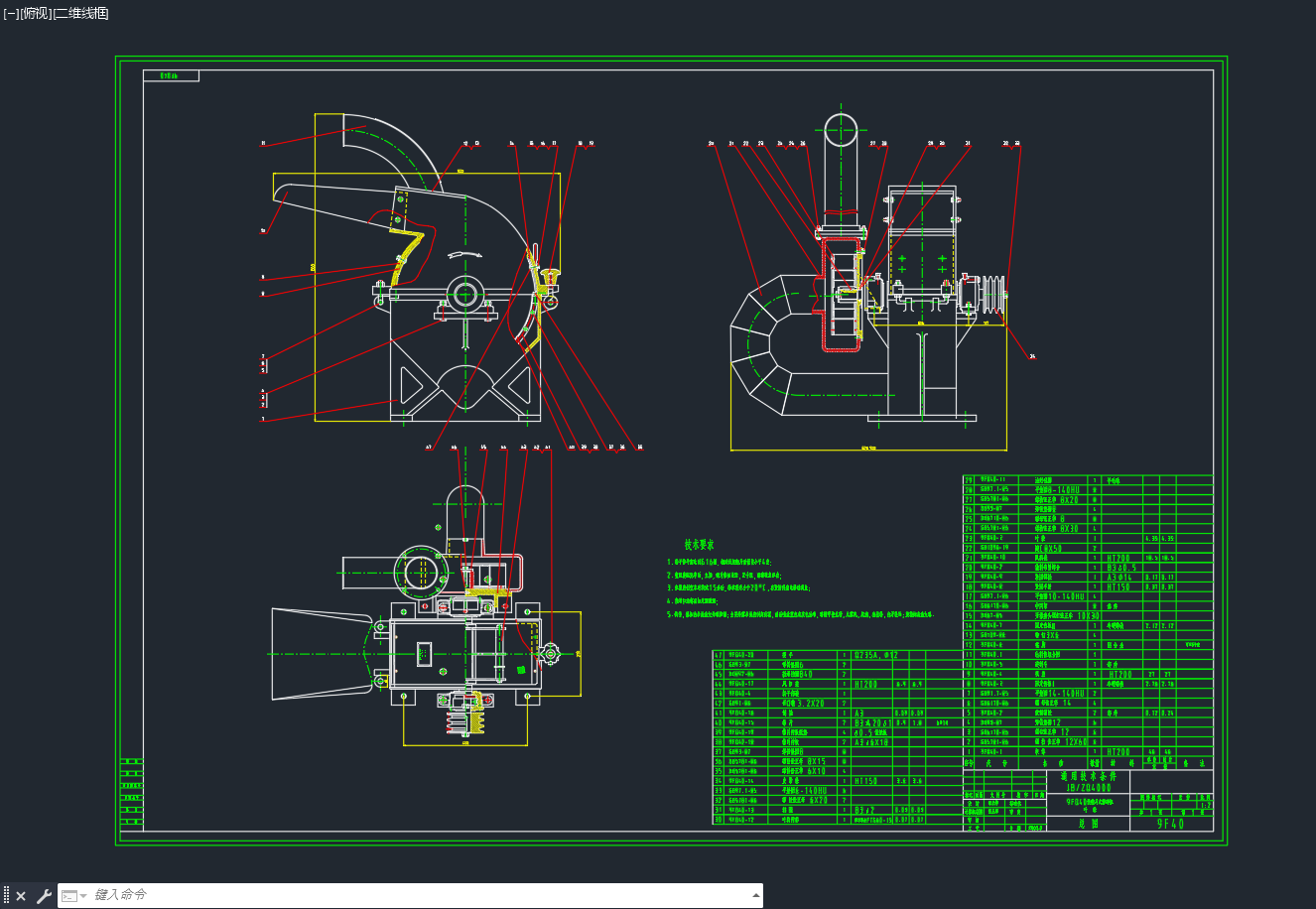Select the Q235A material cell in row 47

876,655
